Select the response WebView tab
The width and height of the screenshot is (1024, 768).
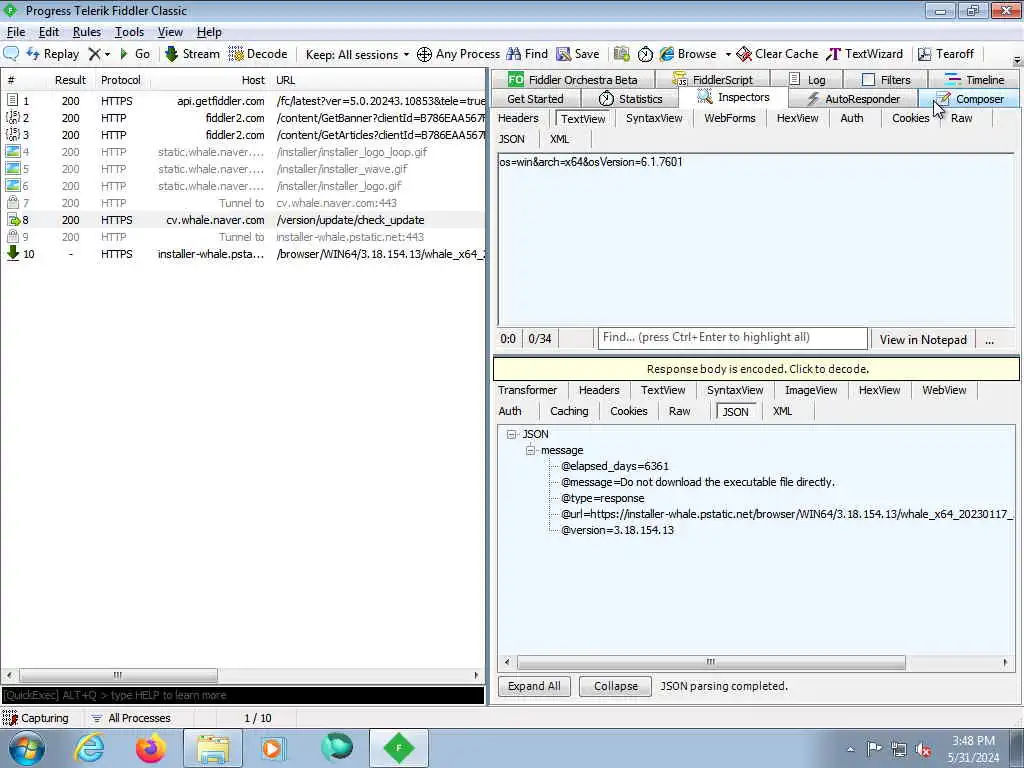pos(944,390)
